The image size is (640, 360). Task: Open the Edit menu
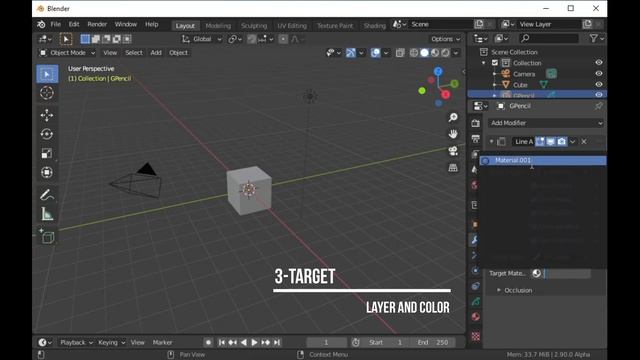click(74, 24)
